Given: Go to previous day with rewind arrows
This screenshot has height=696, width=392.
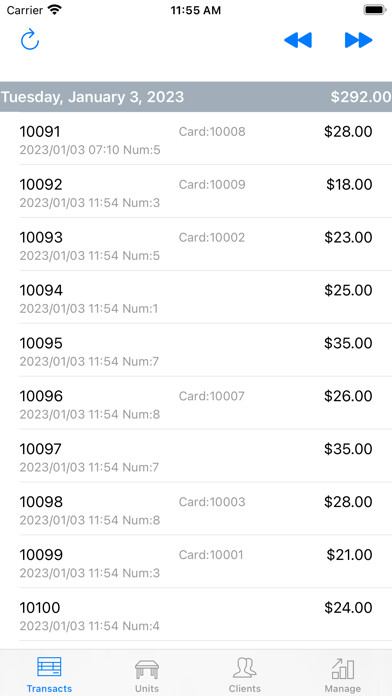Looking at the screenshot, I should (298, 40).
